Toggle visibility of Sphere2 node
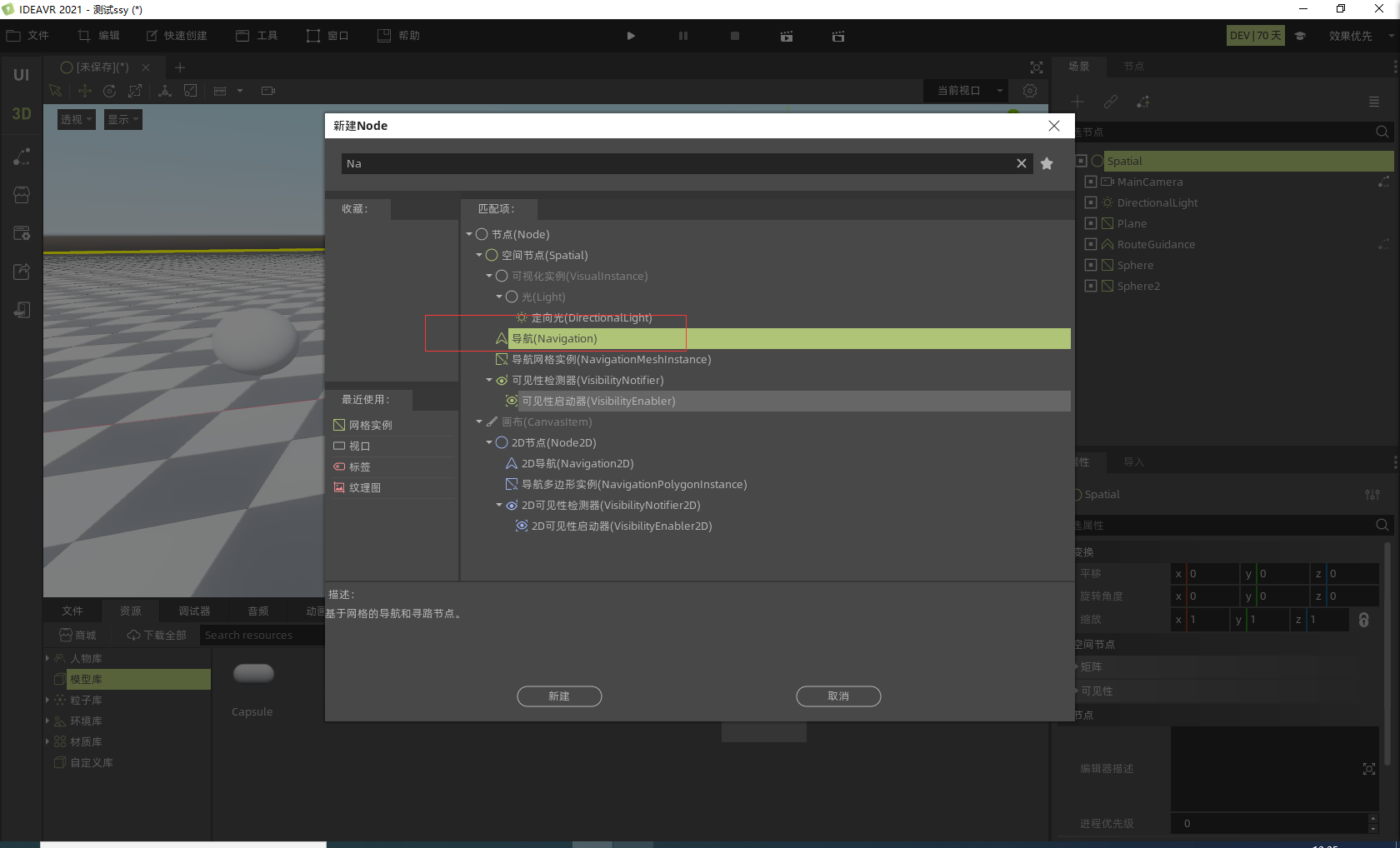 (x=1091, y=286)
